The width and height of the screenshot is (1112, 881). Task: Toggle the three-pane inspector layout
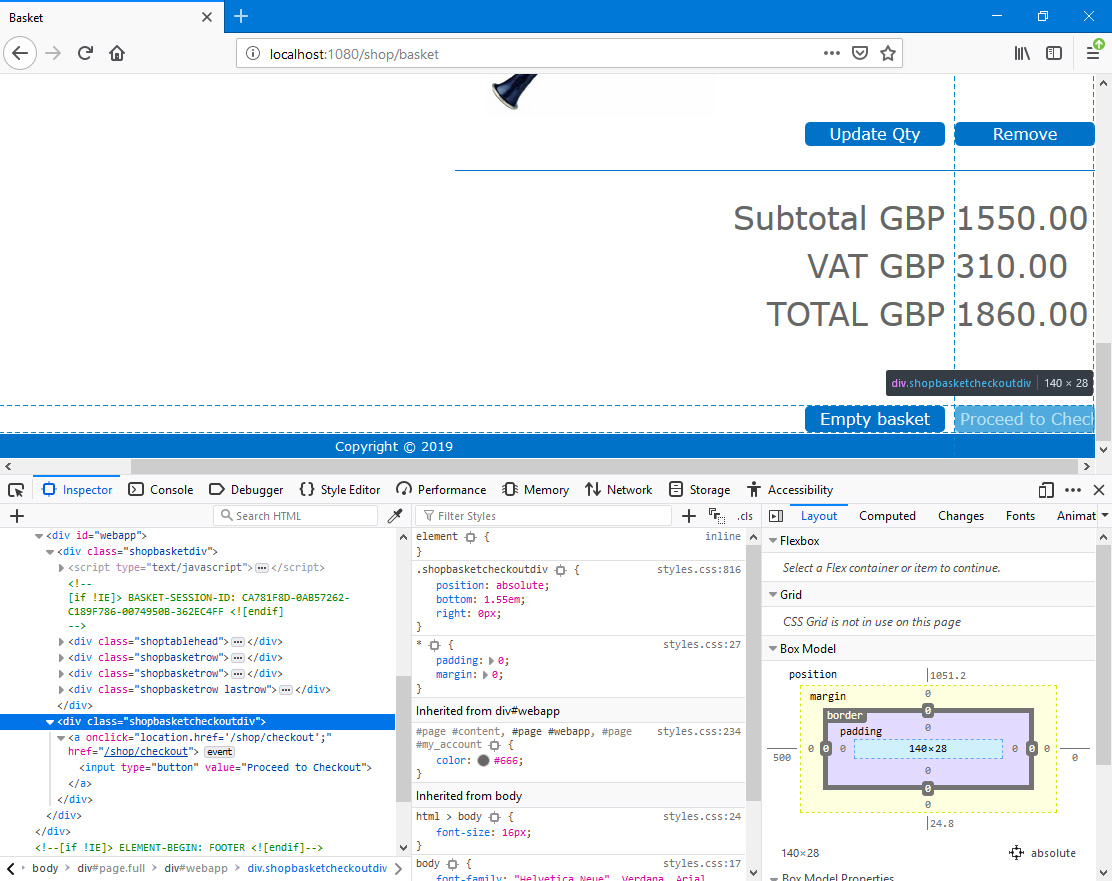[x=776, y=516]
